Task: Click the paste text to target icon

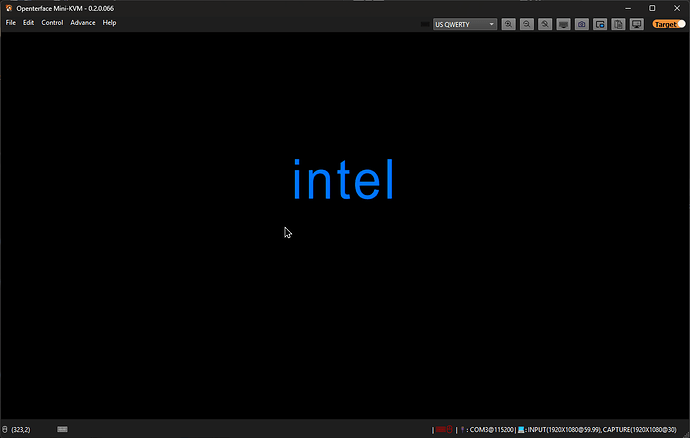Action: tap(618, 24)
